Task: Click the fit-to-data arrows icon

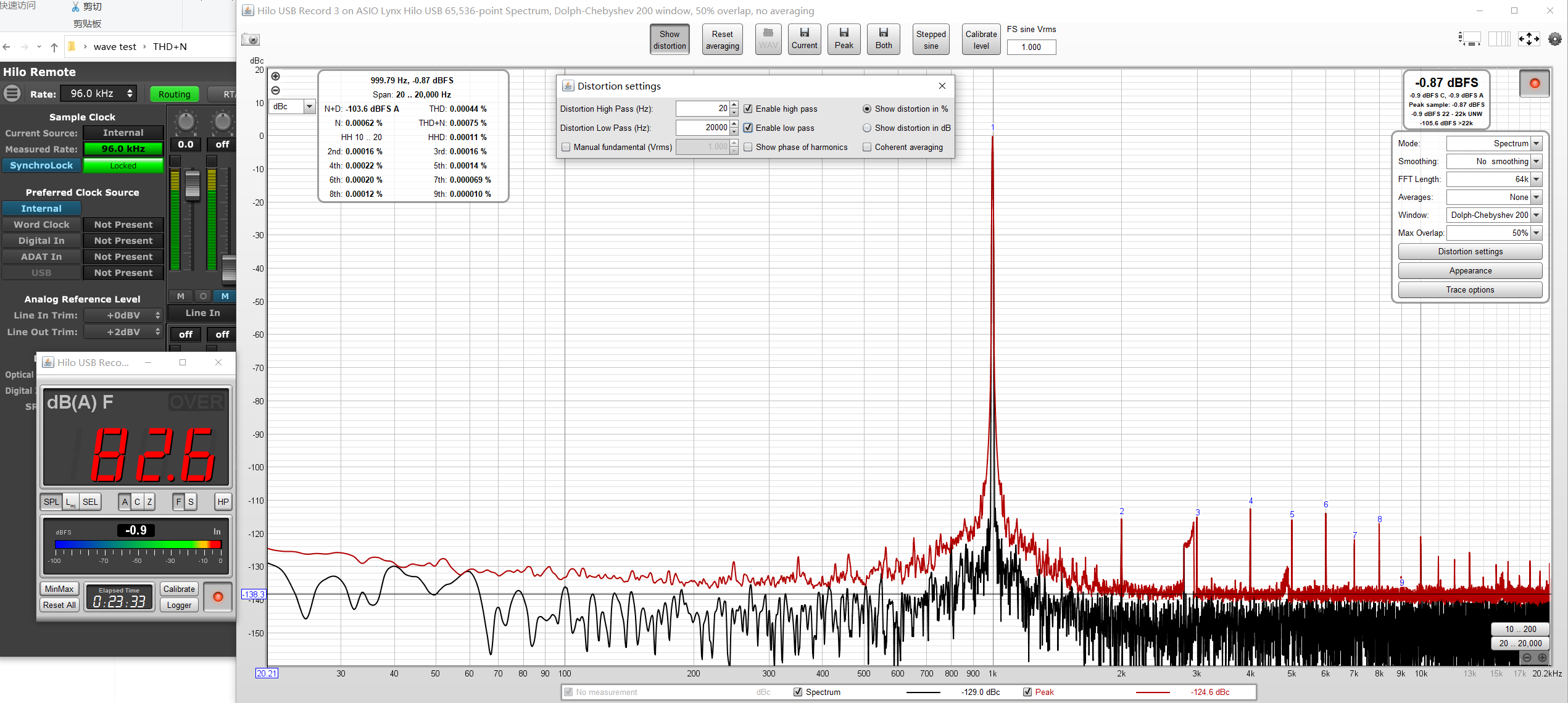Action: point(1529,40)
